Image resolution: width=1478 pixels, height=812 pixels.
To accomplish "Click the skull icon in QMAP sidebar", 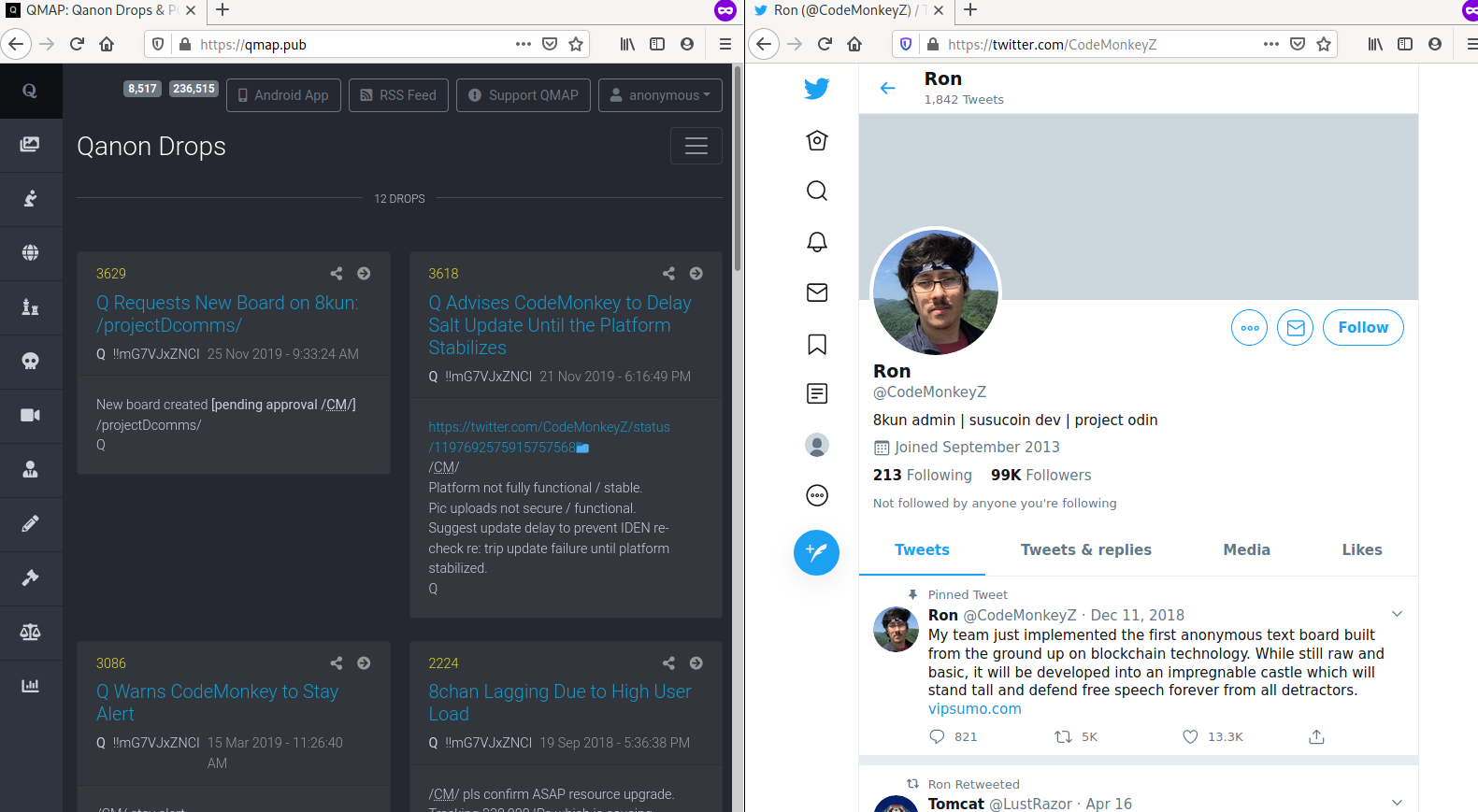I will pyautogui.click(x=30, y=361).
